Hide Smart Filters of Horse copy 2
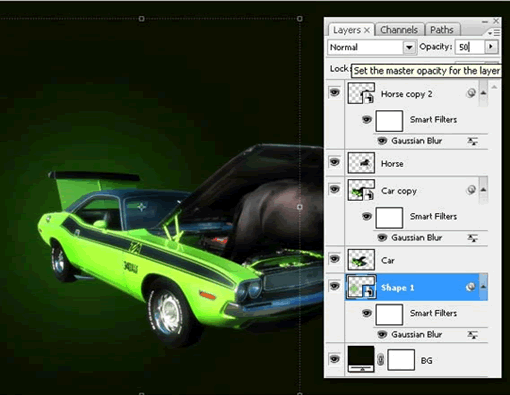 [x=366, y=119]
